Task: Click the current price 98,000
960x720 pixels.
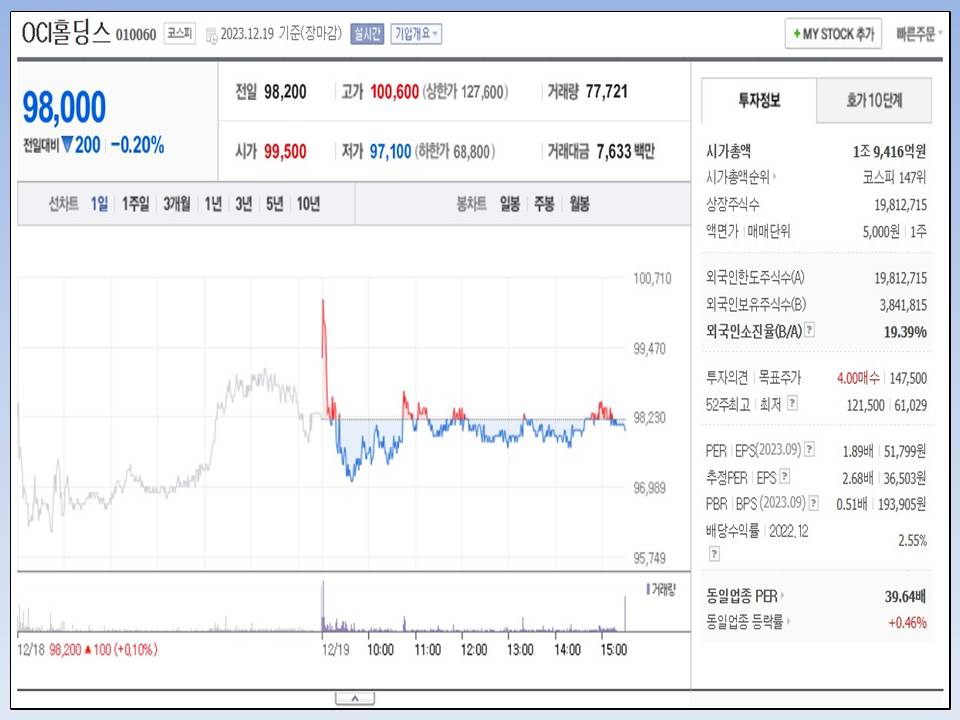Action: click(x=64, y=107)
